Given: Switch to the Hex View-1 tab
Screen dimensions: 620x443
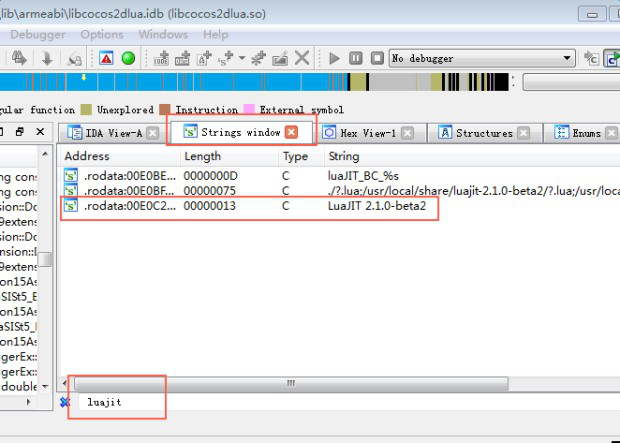Looking at the screenshot, I should pos(368,133).
